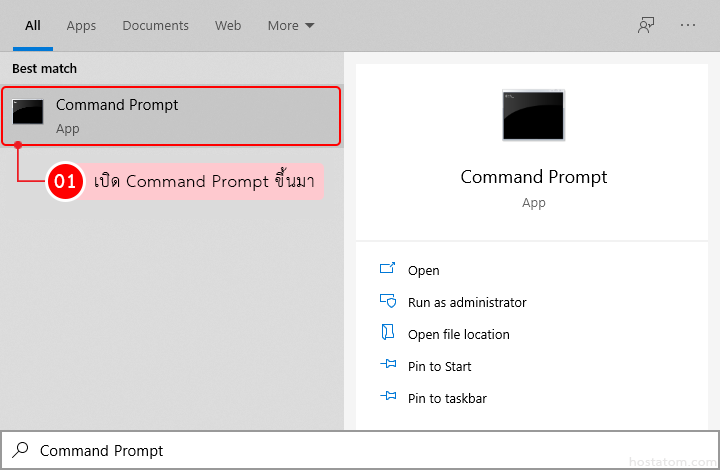Switch to the Documents tab
This screenshot has width=720, height=470.
point(155,25)
